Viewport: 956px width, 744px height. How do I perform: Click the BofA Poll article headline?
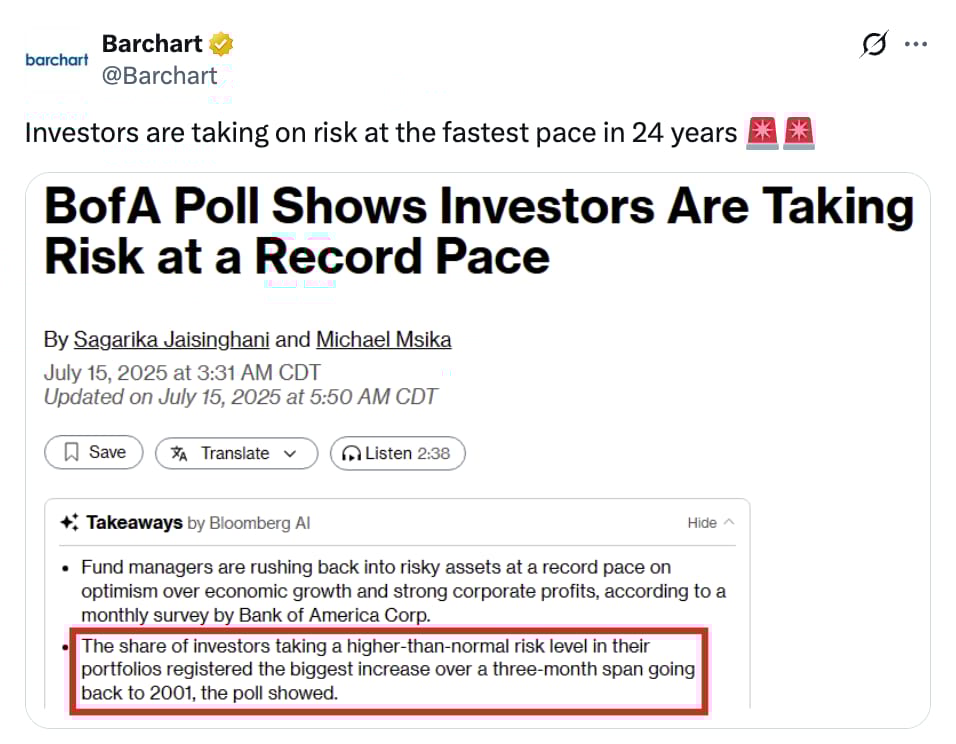479,231
